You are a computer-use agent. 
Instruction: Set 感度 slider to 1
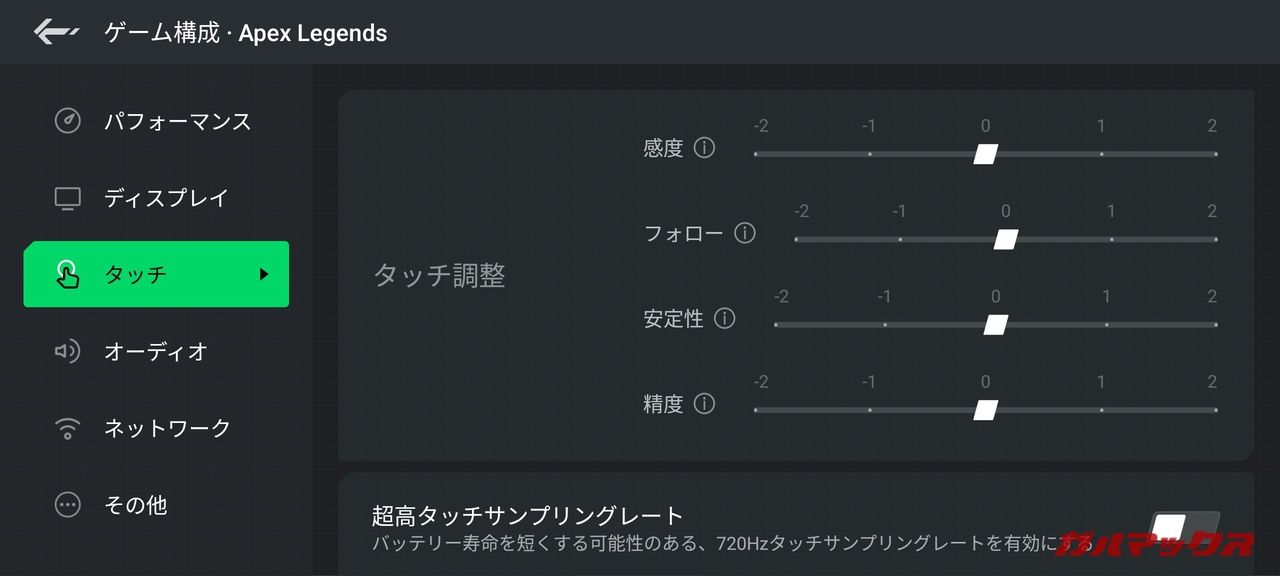click(1101, 154)
